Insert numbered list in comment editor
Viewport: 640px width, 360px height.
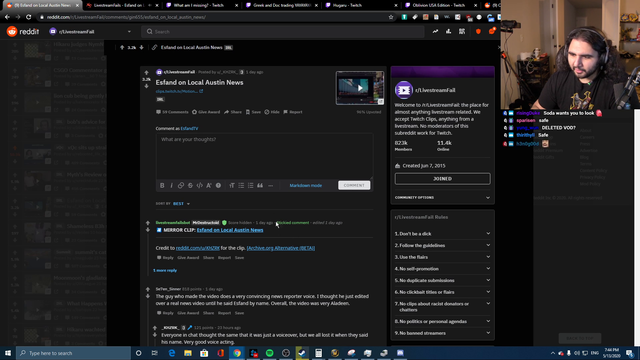[251, 185]
